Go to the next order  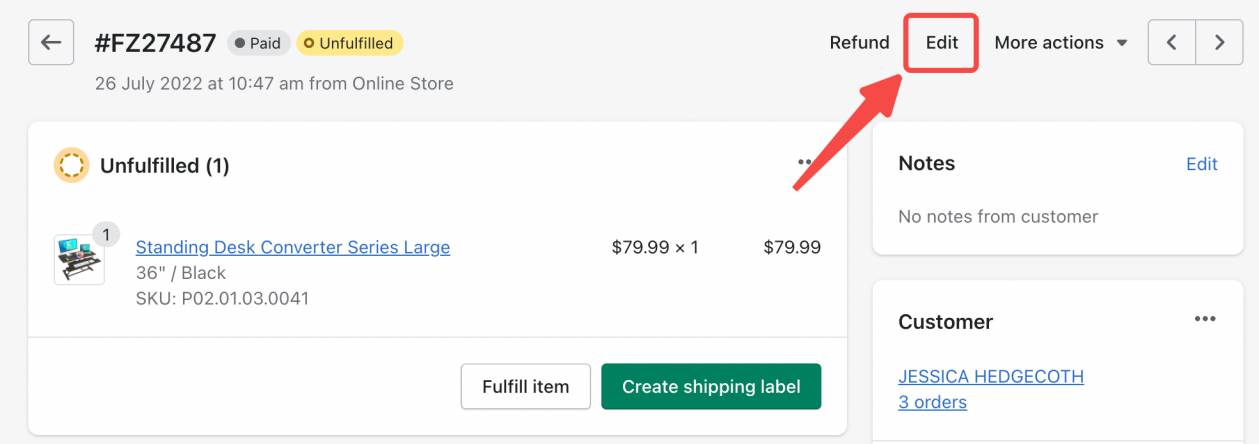point(1218,43)
